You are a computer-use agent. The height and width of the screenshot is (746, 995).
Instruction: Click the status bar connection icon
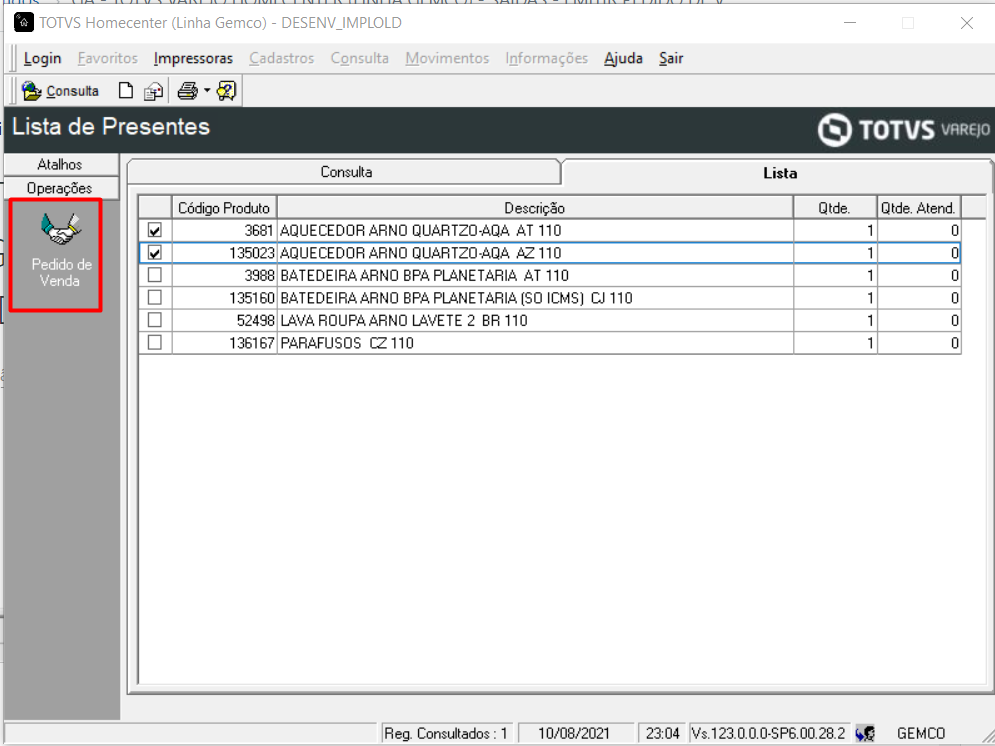864,734
